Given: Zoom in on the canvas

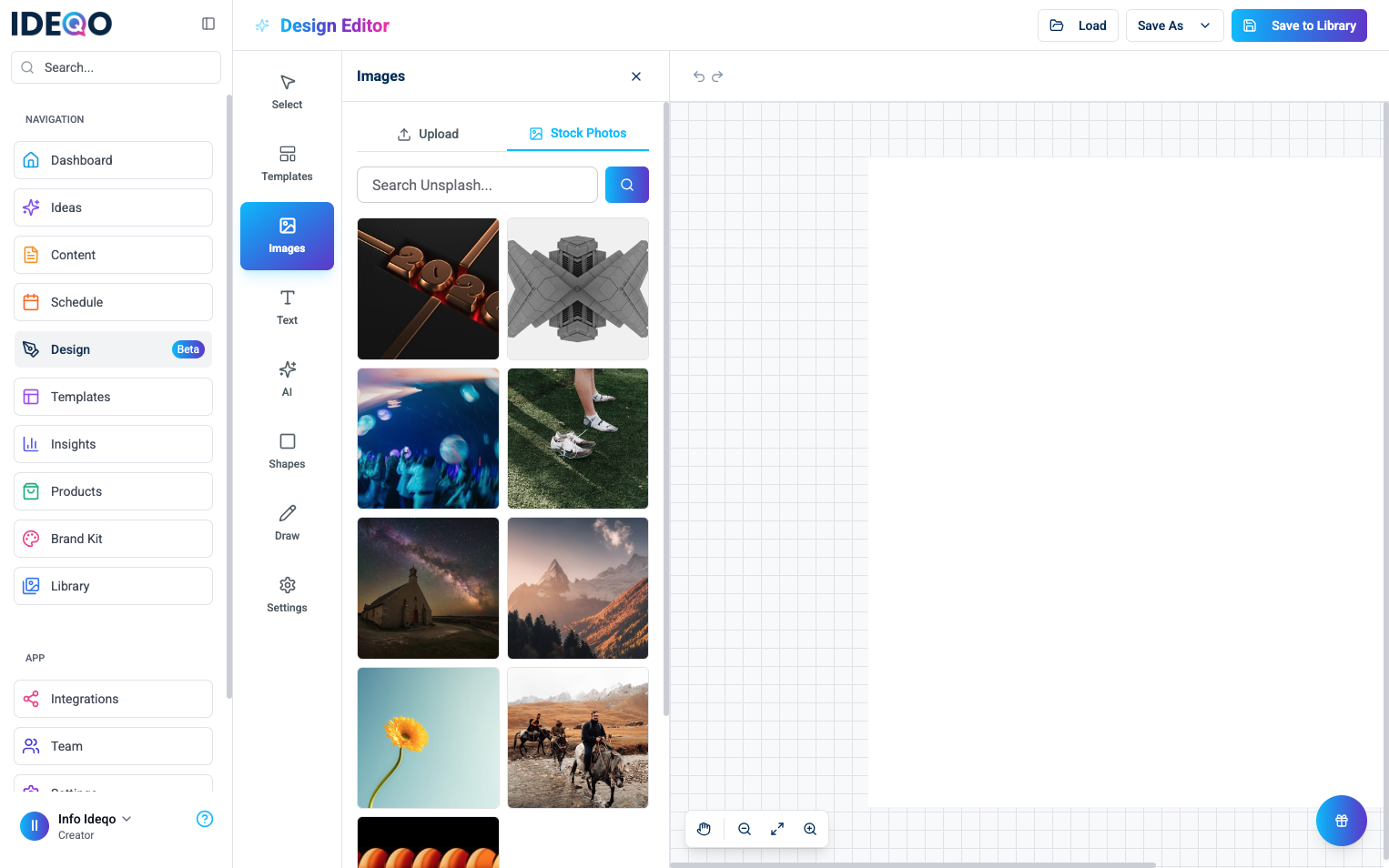Looking at the screenshot, I should [x=809, y=829].
